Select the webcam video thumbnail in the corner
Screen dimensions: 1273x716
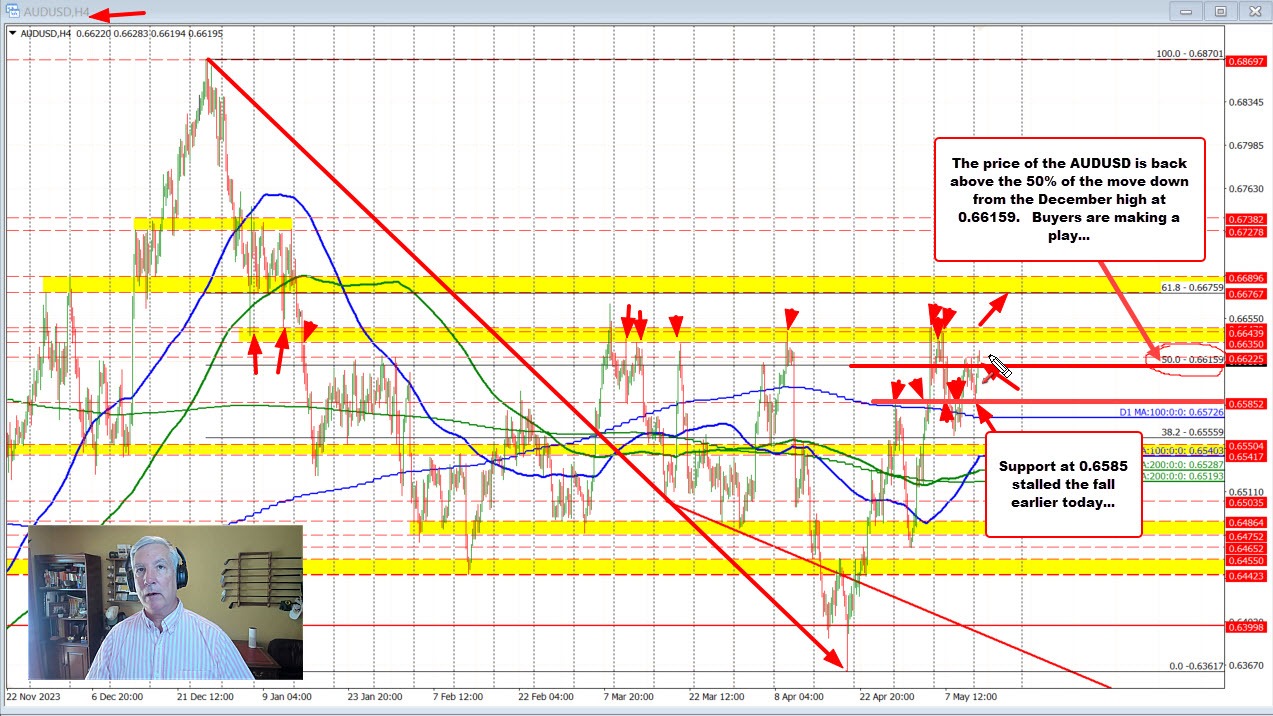[165, 600]
